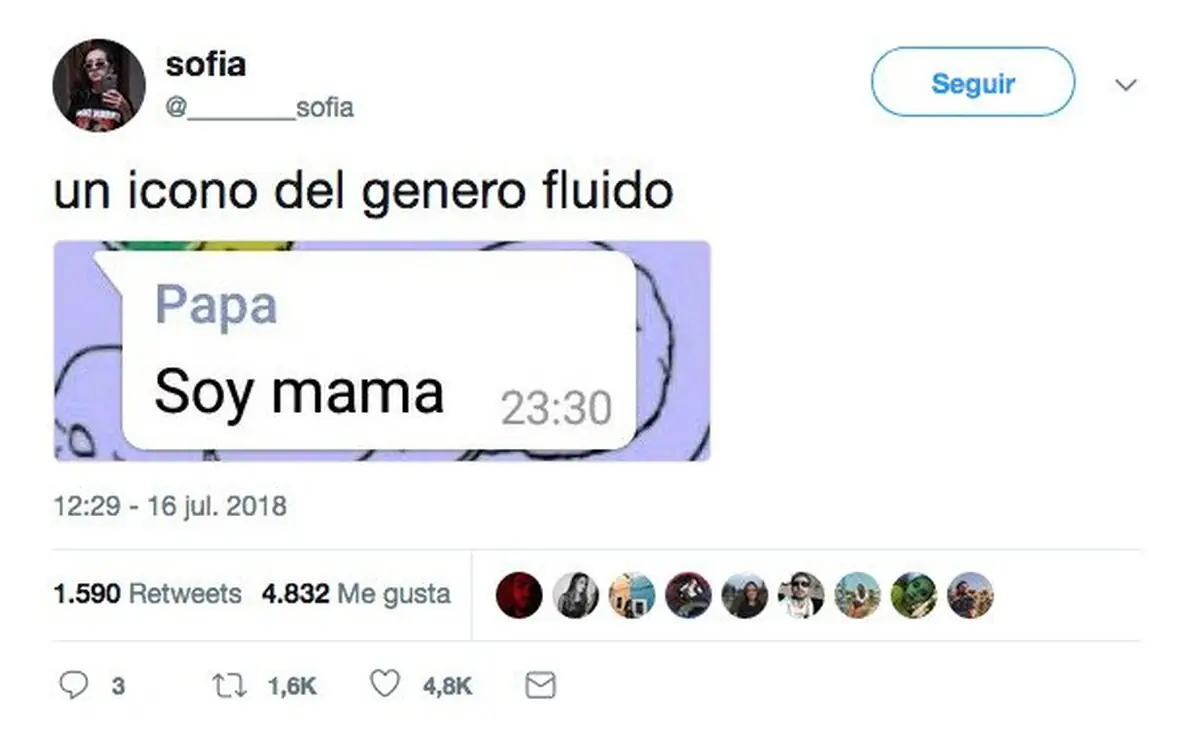Viewport: 1200px width, 749px height.
Task: View the list of 1.590 Retweets
Action: [147, 594]
